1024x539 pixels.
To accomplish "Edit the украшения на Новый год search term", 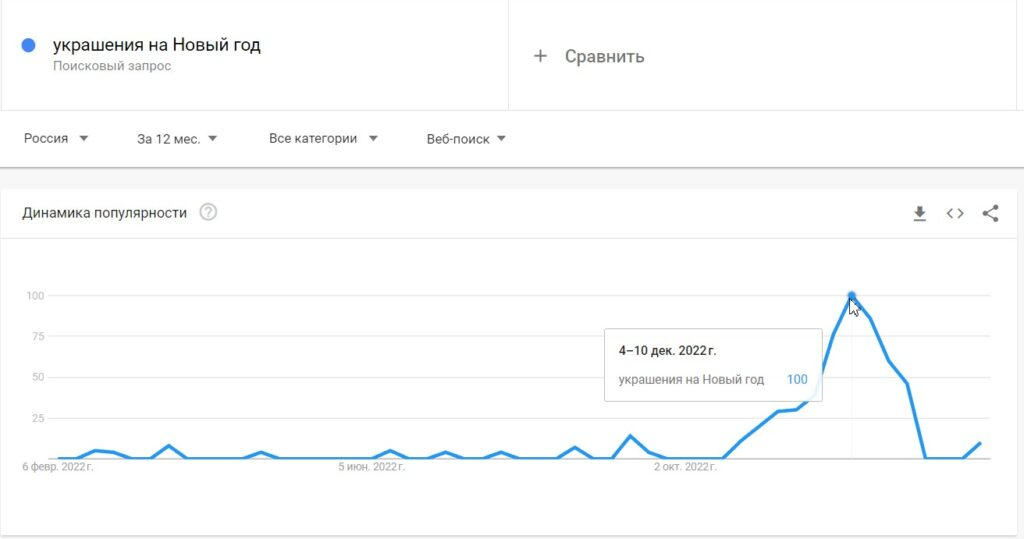I will [157, 45].
